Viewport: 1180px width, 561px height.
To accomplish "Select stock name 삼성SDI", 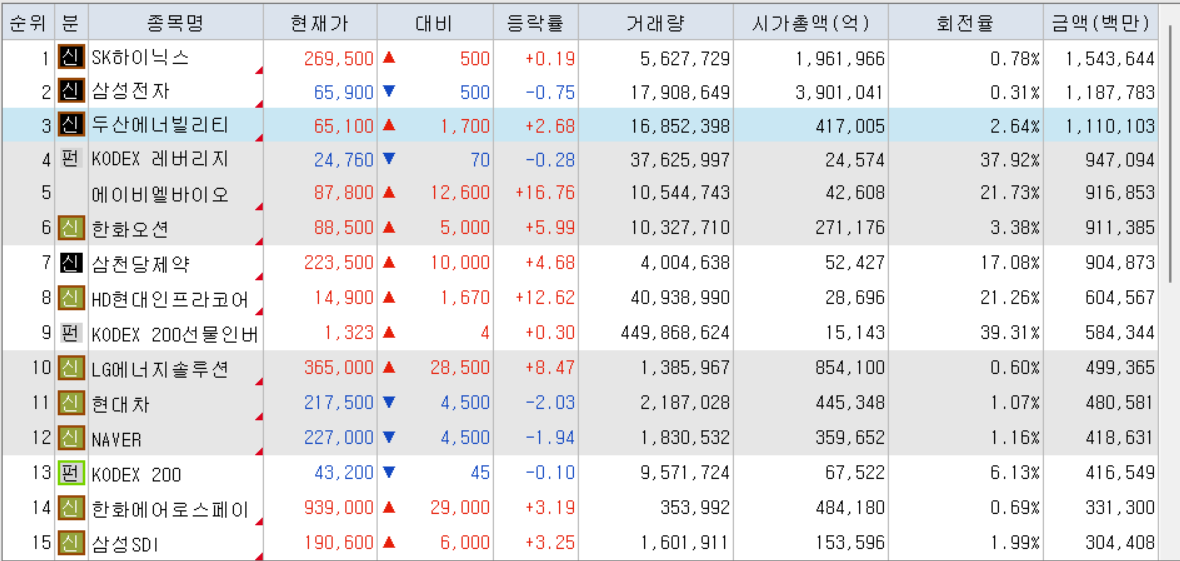I will 126,543.
